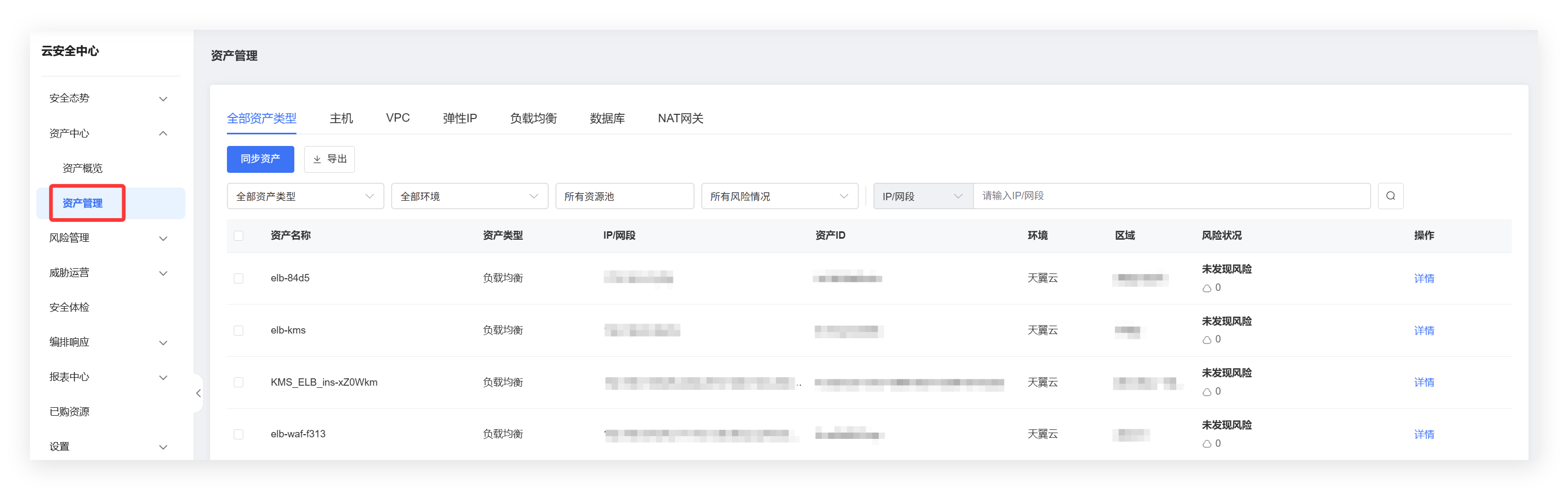This screenshot has width=1568, height=490.
Task: Switch to the 数据库 tab
Action: [x=607, y=118]
